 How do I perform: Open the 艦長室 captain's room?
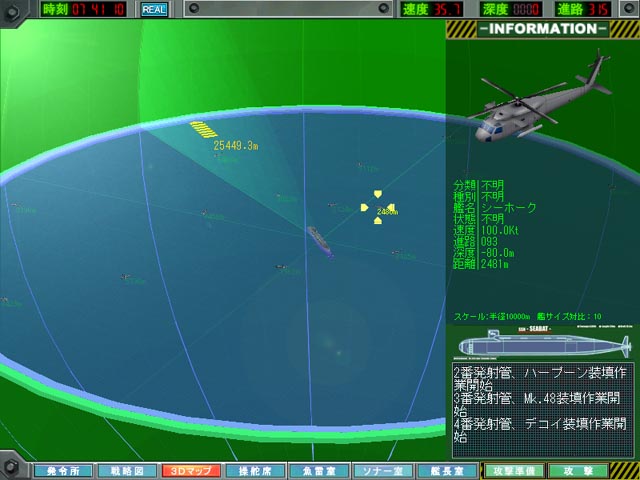[447, 471]
